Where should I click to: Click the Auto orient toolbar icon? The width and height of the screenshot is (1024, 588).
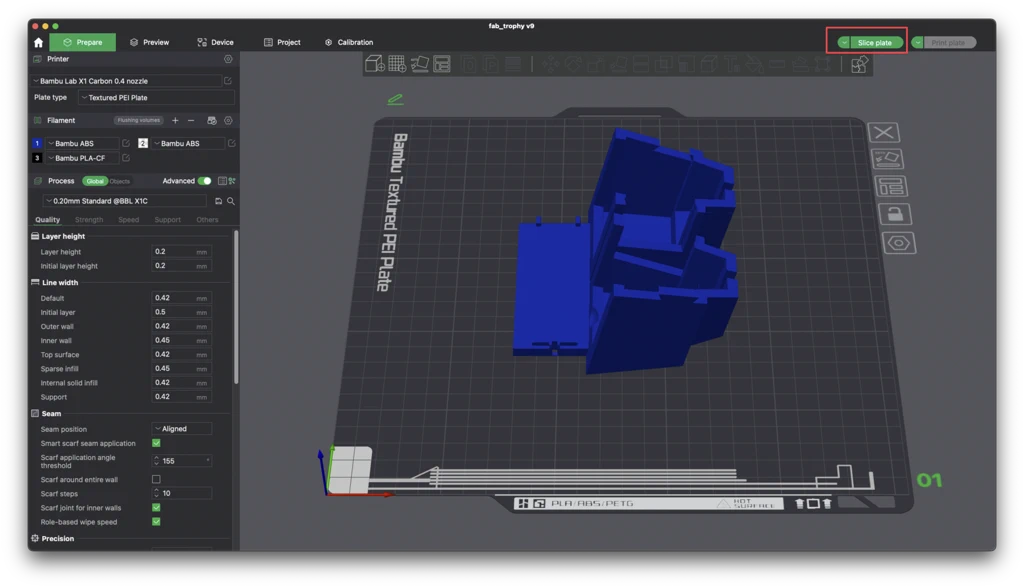[419, 64]
